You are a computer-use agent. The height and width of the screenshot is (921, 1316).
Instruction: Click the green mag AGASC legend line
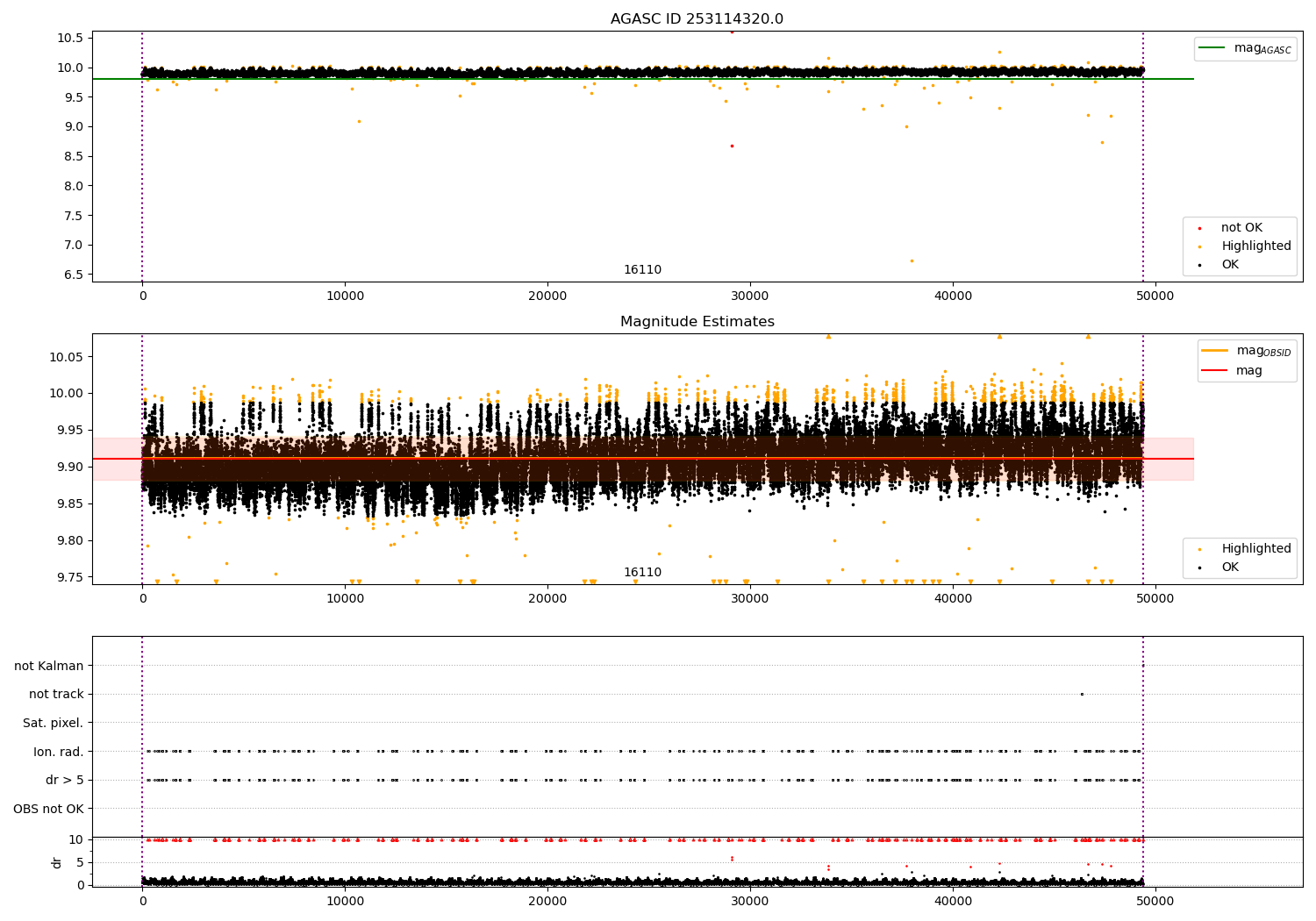click(x=1212, y=48)
